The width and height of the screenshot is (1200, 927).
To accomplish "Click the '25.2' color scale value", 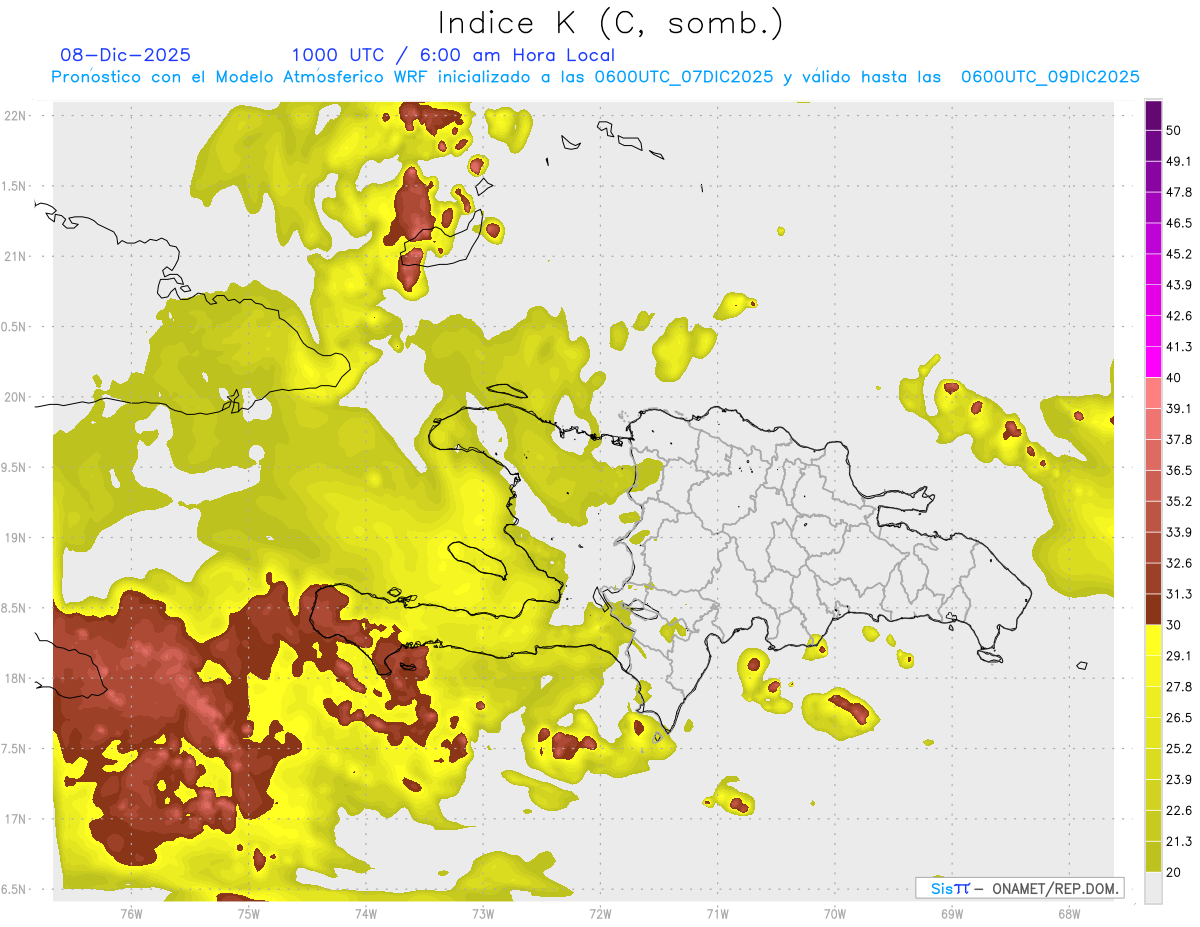I will (1179, 749).
